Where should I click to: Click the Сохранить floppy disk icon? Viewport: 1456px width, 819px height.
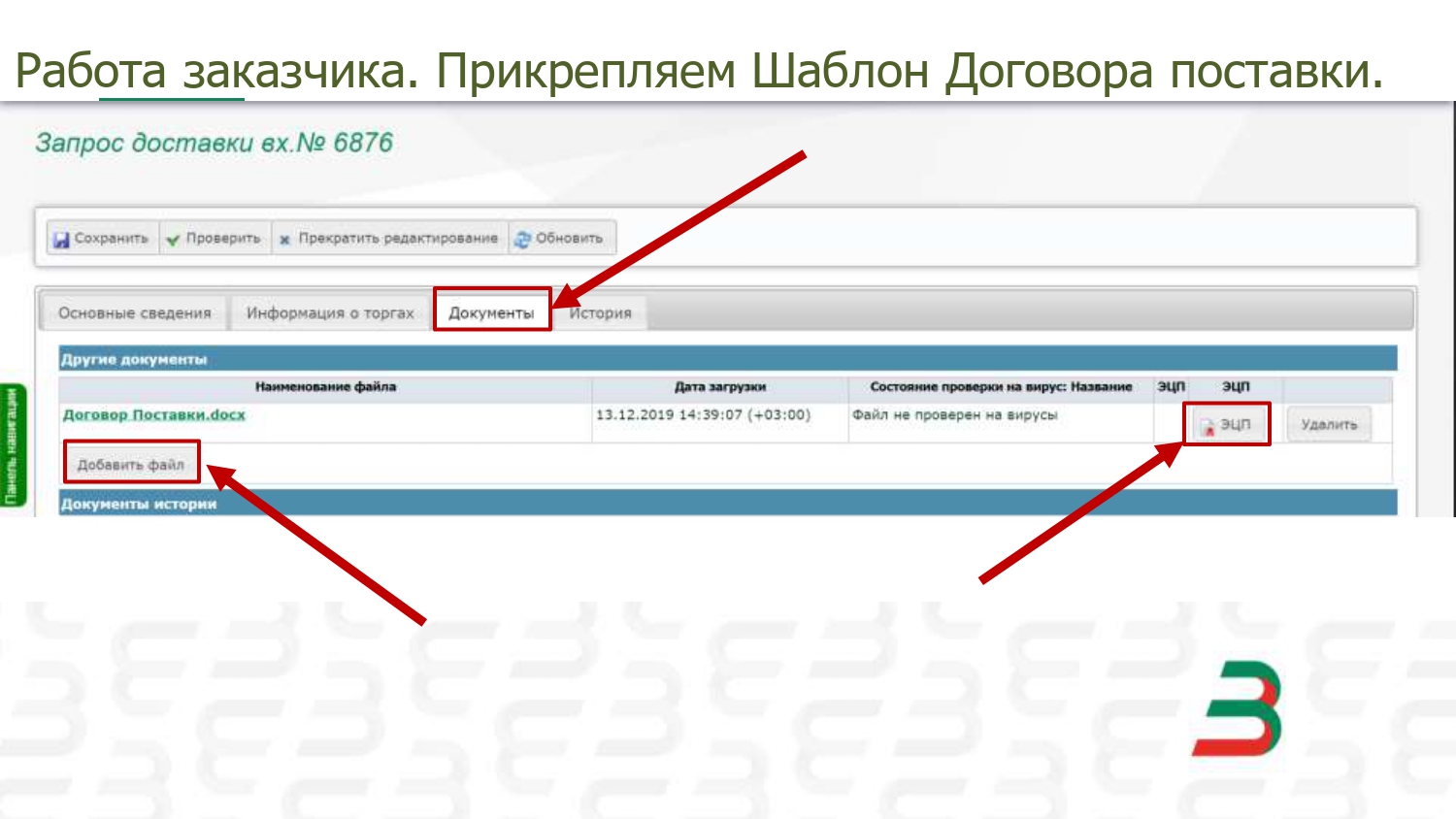[61, 239]
